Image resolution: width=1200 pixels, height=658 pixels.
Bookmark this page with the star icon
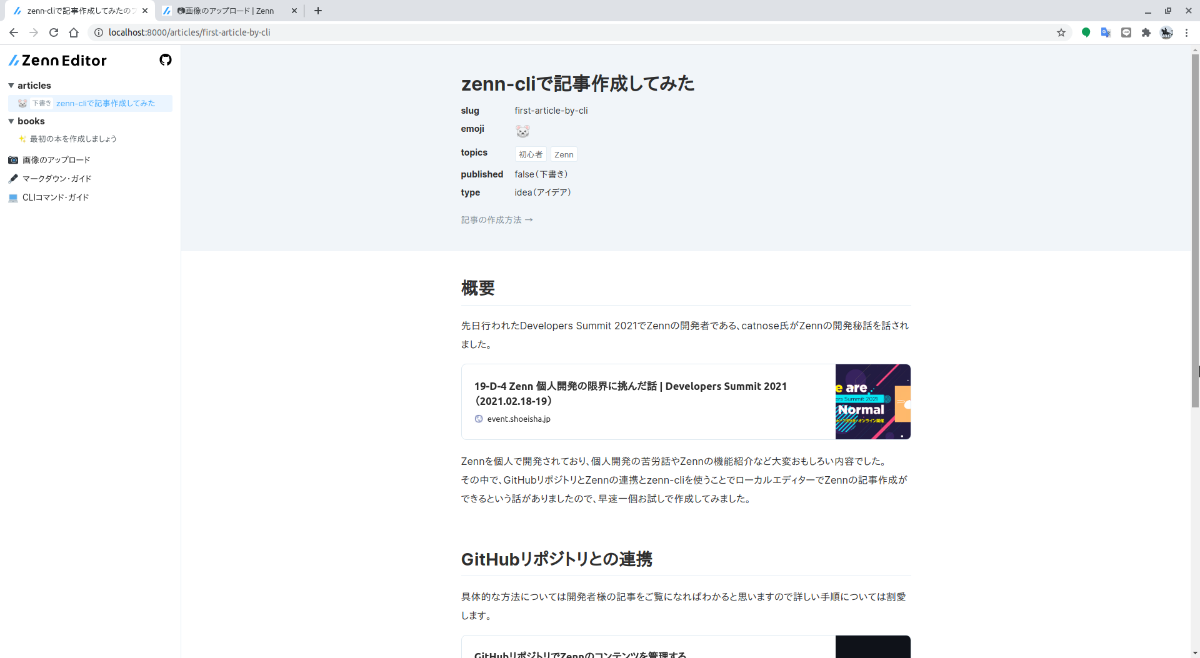[x=1061, y=32]
